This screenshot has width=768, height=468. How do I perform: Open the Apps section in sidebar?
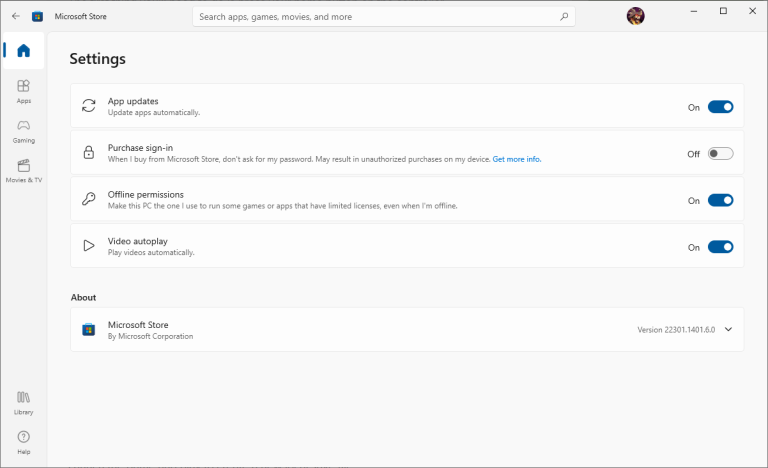[x=24, y=92]
